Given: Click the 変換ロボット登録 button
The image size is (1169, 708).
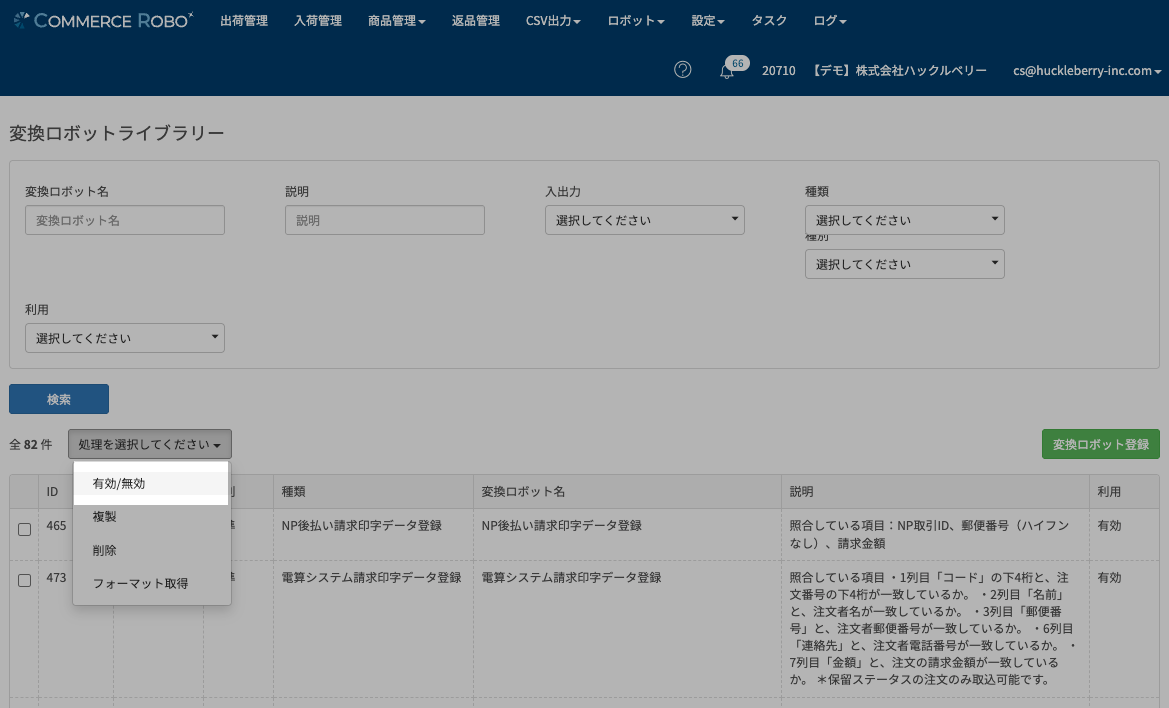Looking at the screenshot, I should 1100,444.
